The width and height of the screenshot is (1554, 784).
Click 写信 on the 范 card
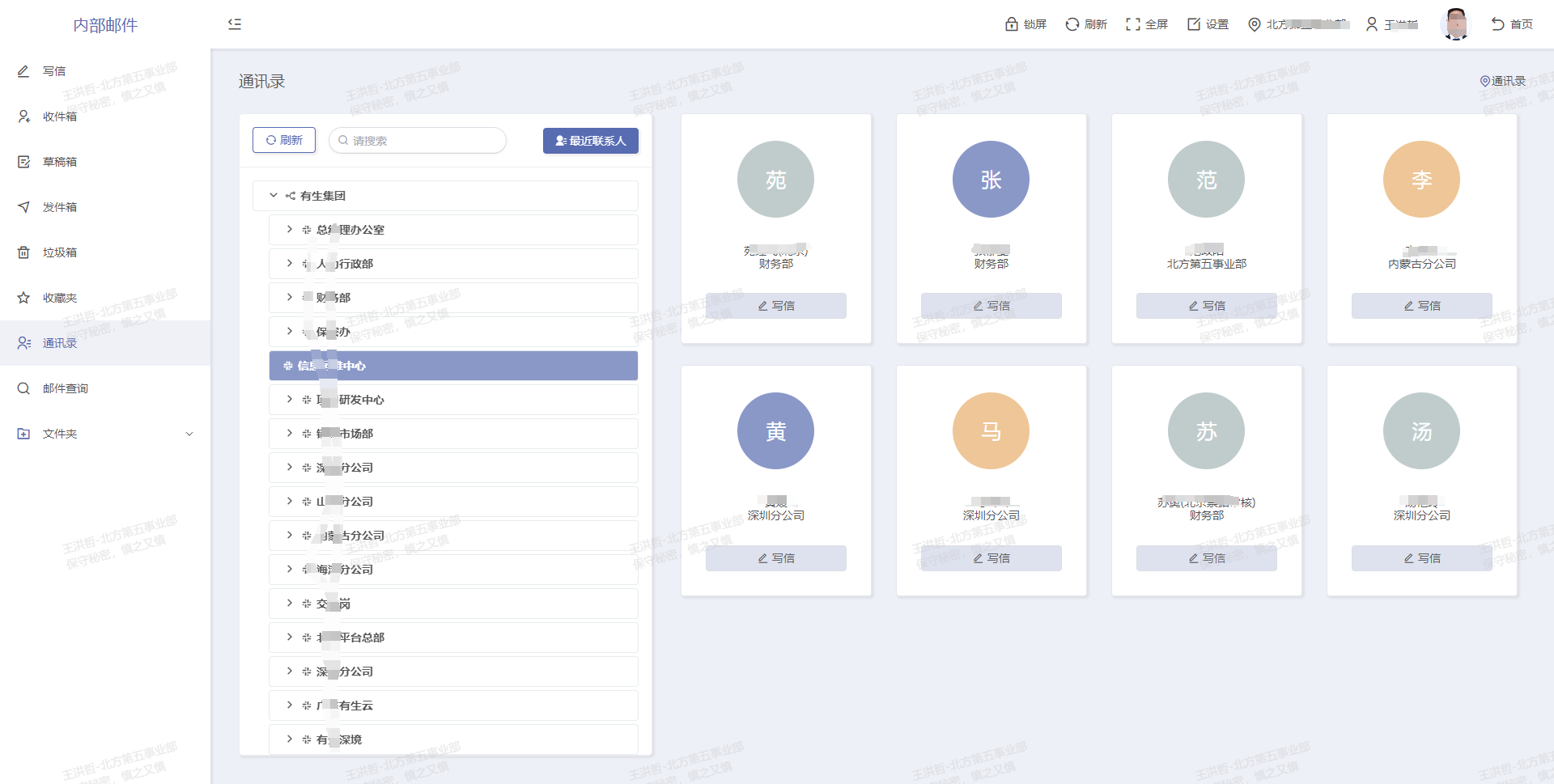pos(1207,306)
